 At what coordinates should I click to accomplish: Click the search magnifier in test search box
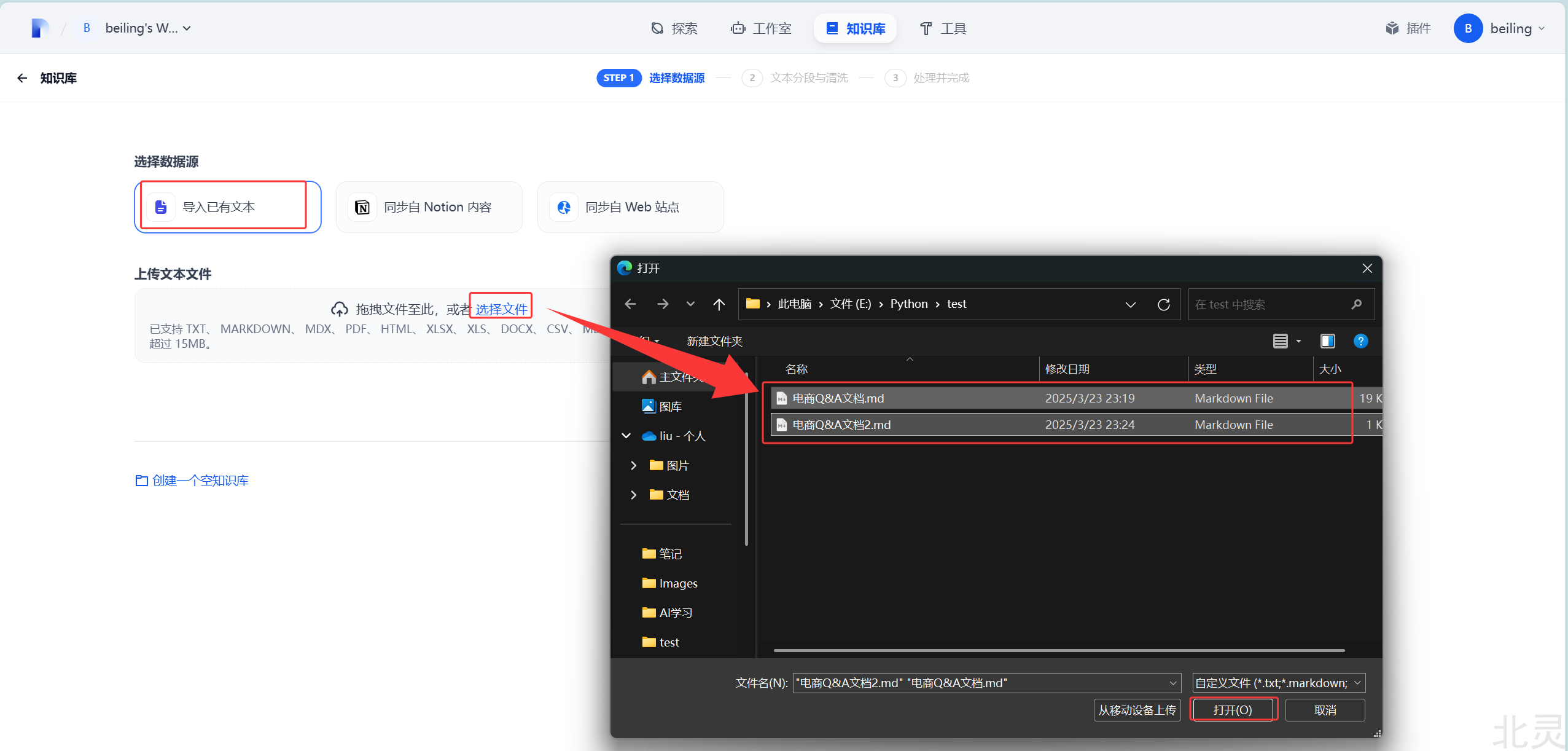click(x=1357, y=305)
